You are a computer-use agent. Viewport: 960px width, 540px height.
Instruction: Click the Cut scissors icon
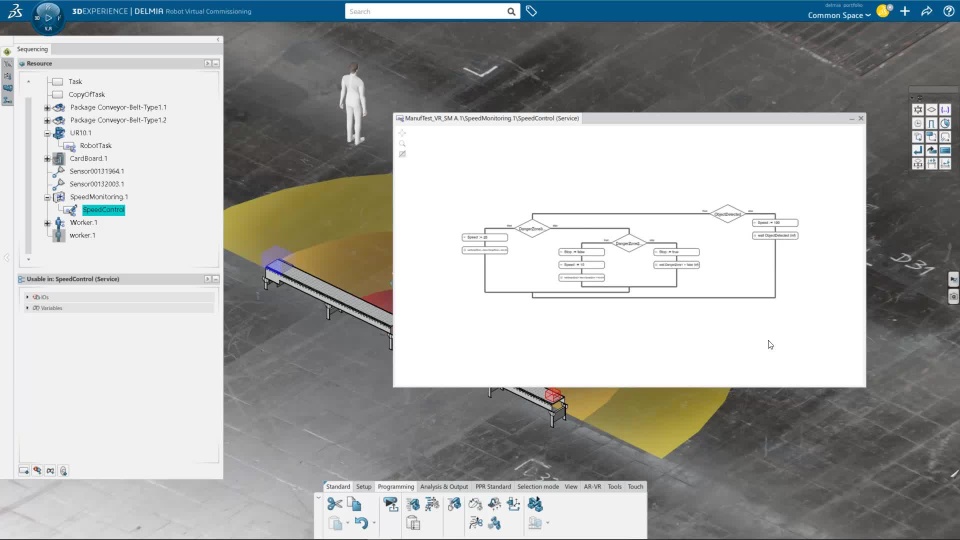click(x=334, y=504)
